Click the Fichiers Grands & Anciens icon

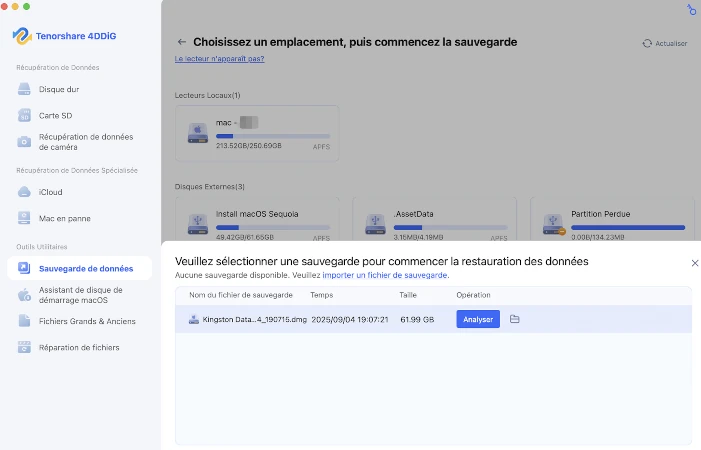point(24,321)
